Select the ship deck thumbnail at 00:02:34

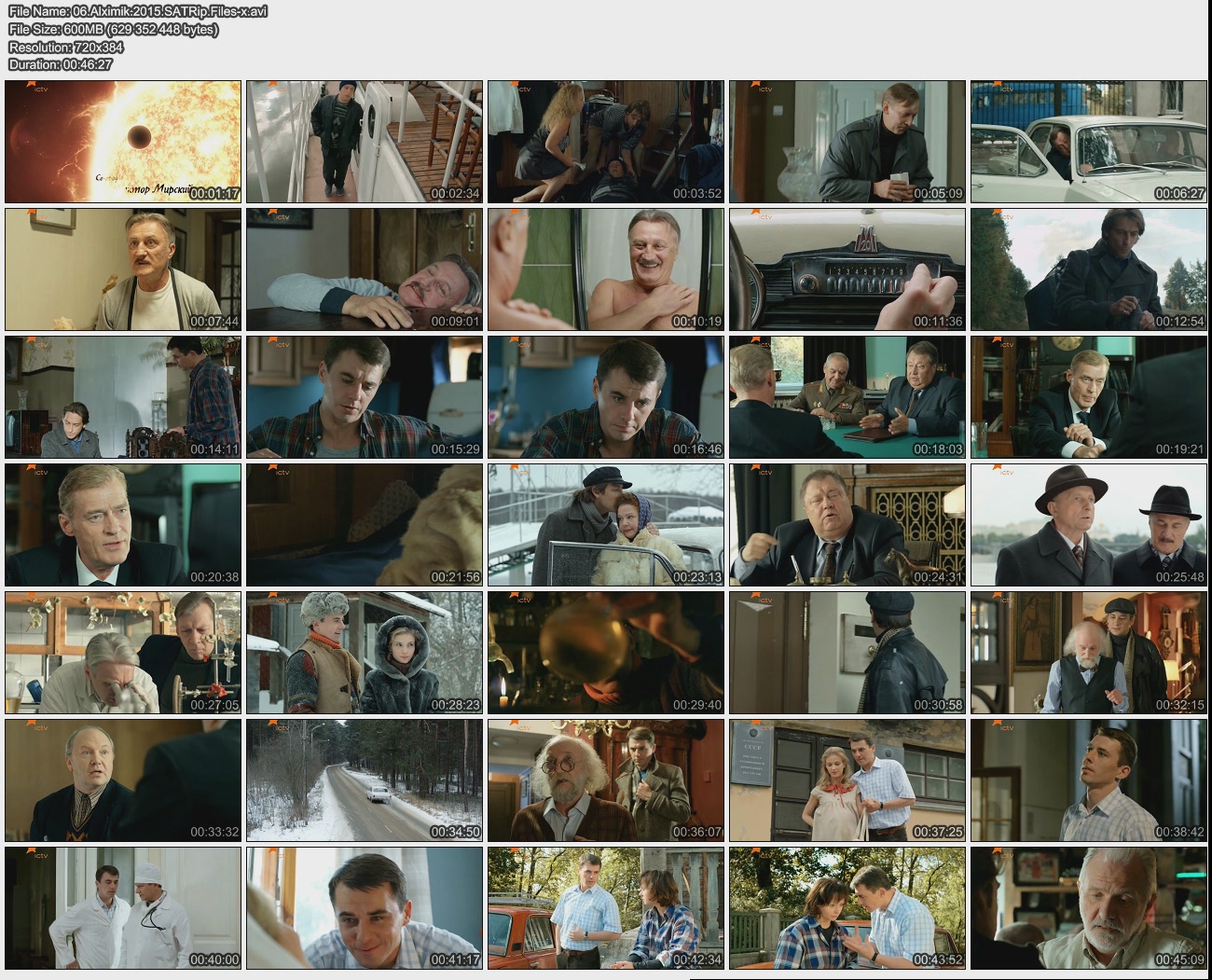[x=365, y=142]
